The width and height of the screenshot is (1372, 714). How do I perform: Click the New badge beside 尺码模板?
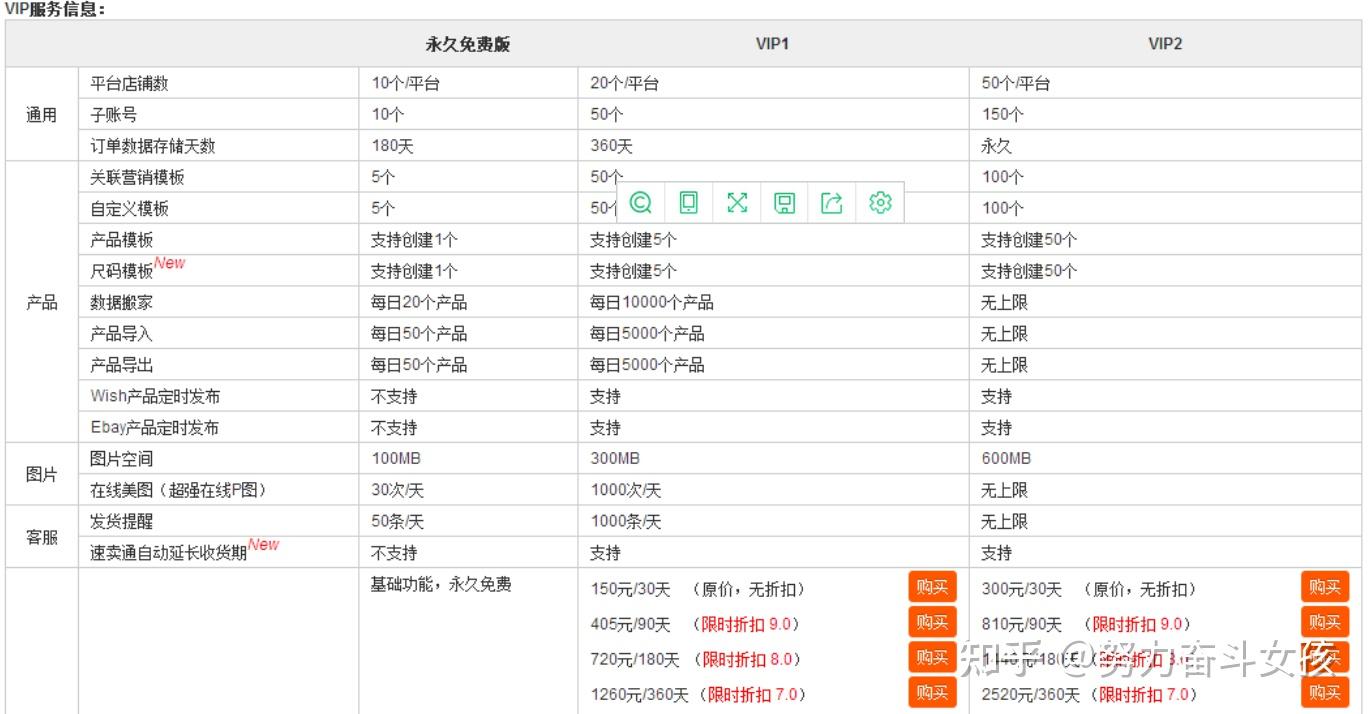click(170, 262)
